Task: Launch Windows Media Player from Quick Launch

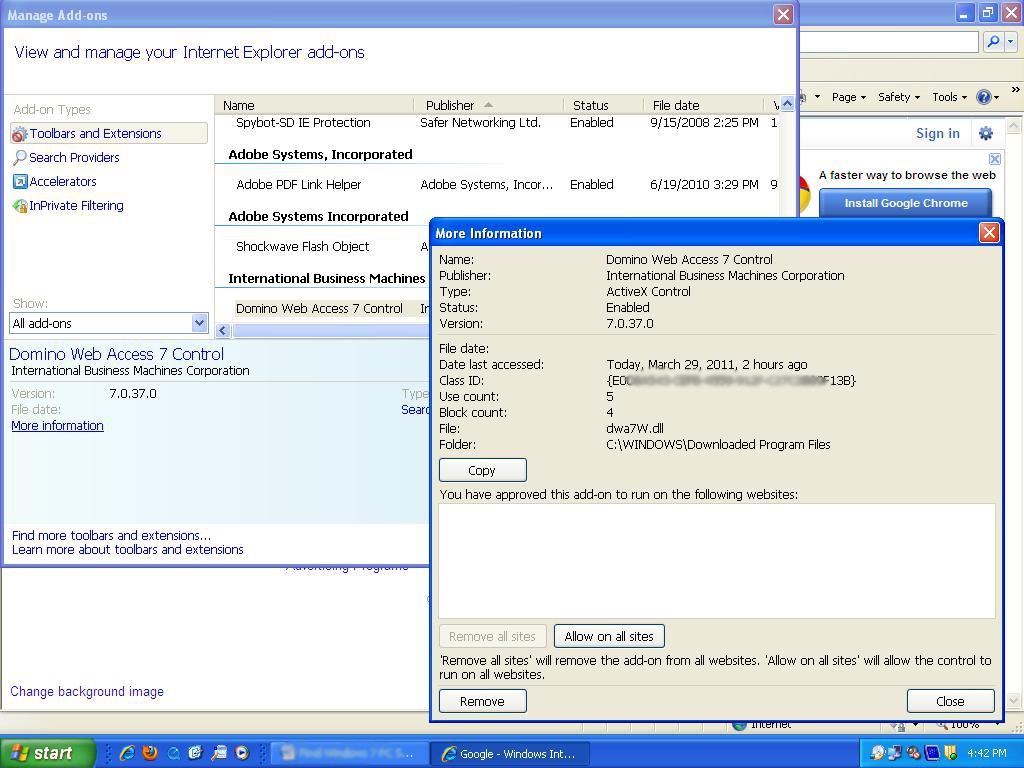Action: (x=242, y=753)
